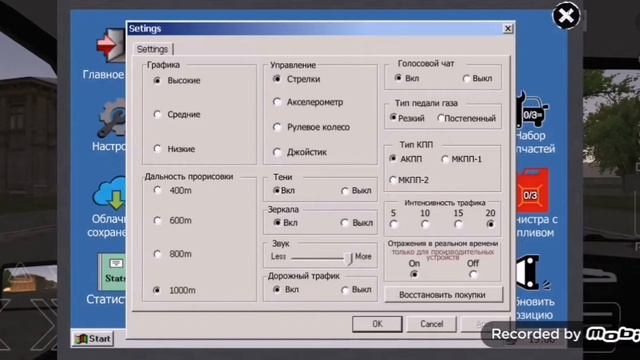Set draw distance to 400m
This screenshot has height=360, width=640.
[x=157, y=190]
